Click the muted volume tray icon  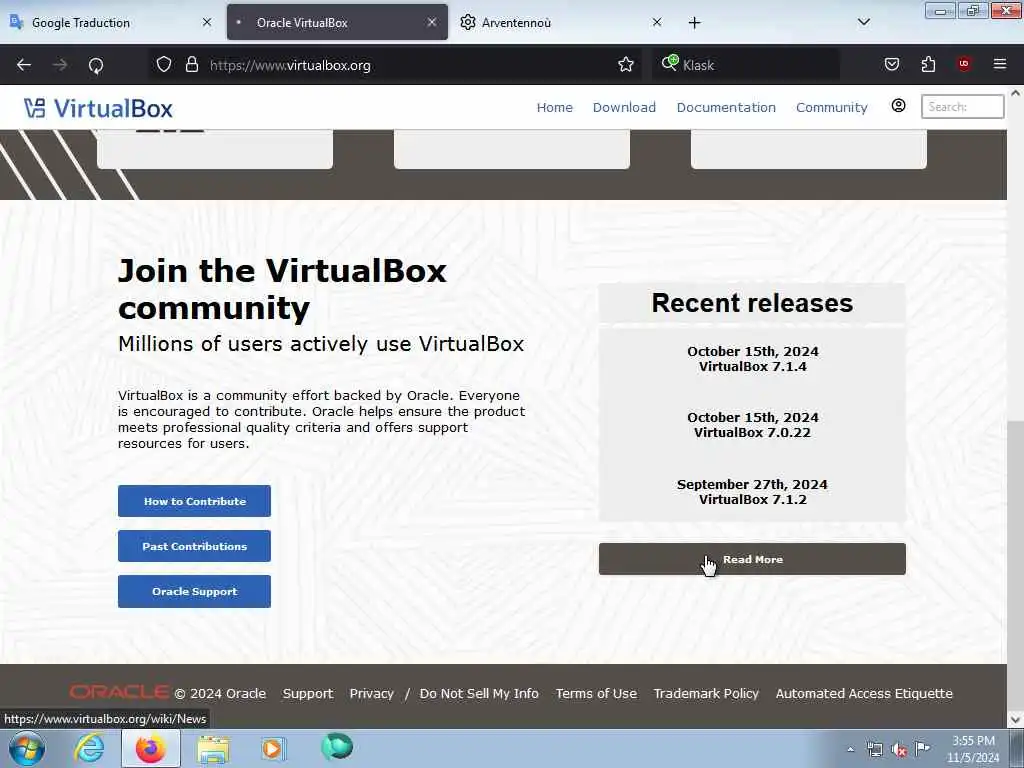[x=899, y=750]
